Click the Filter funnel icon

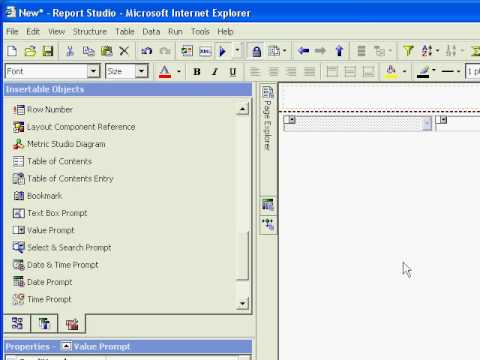coord(408,51)
